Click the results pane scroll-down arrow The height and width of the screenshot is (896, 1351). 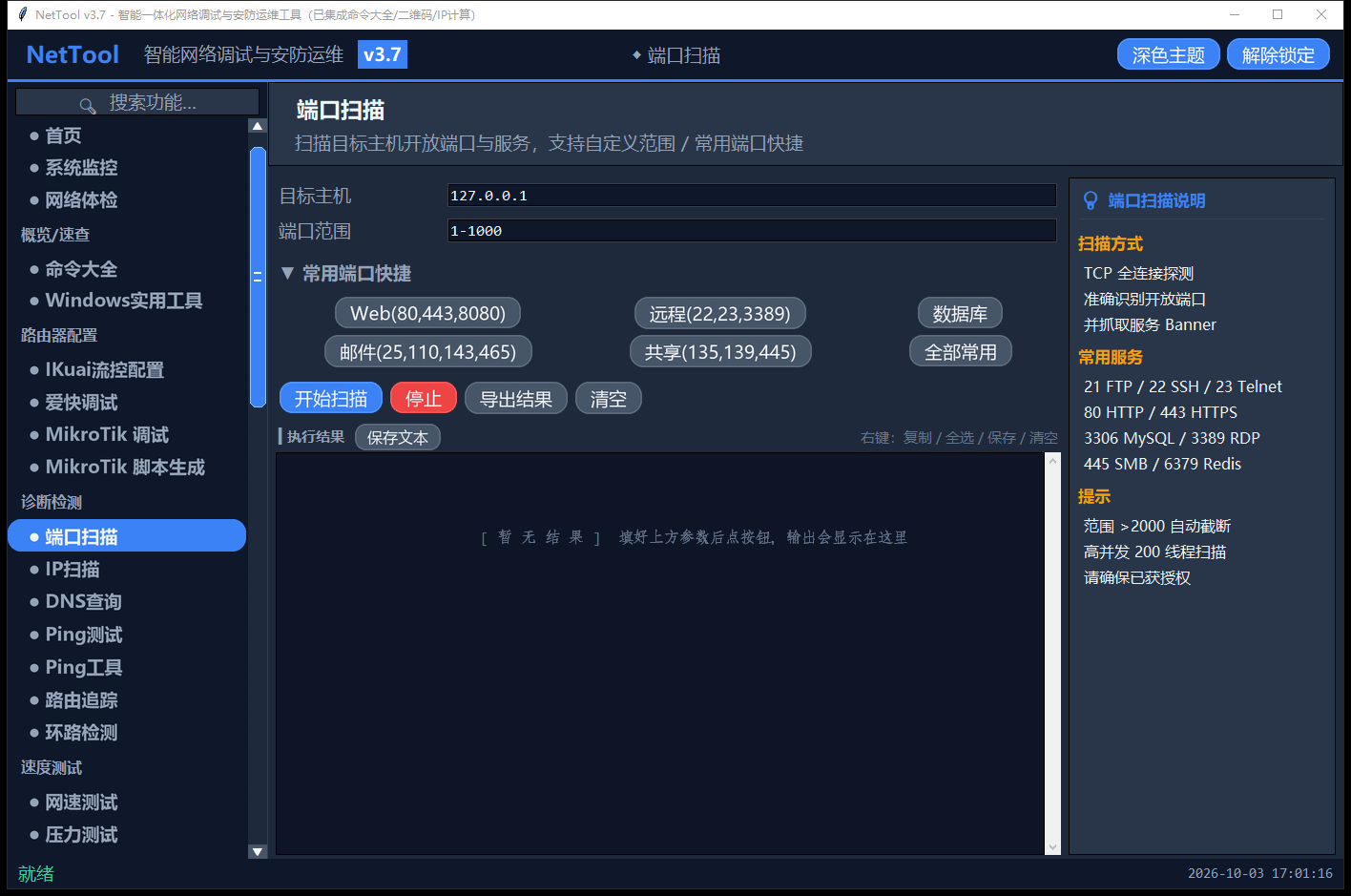pyautogui.click(x=1053, y=846)
